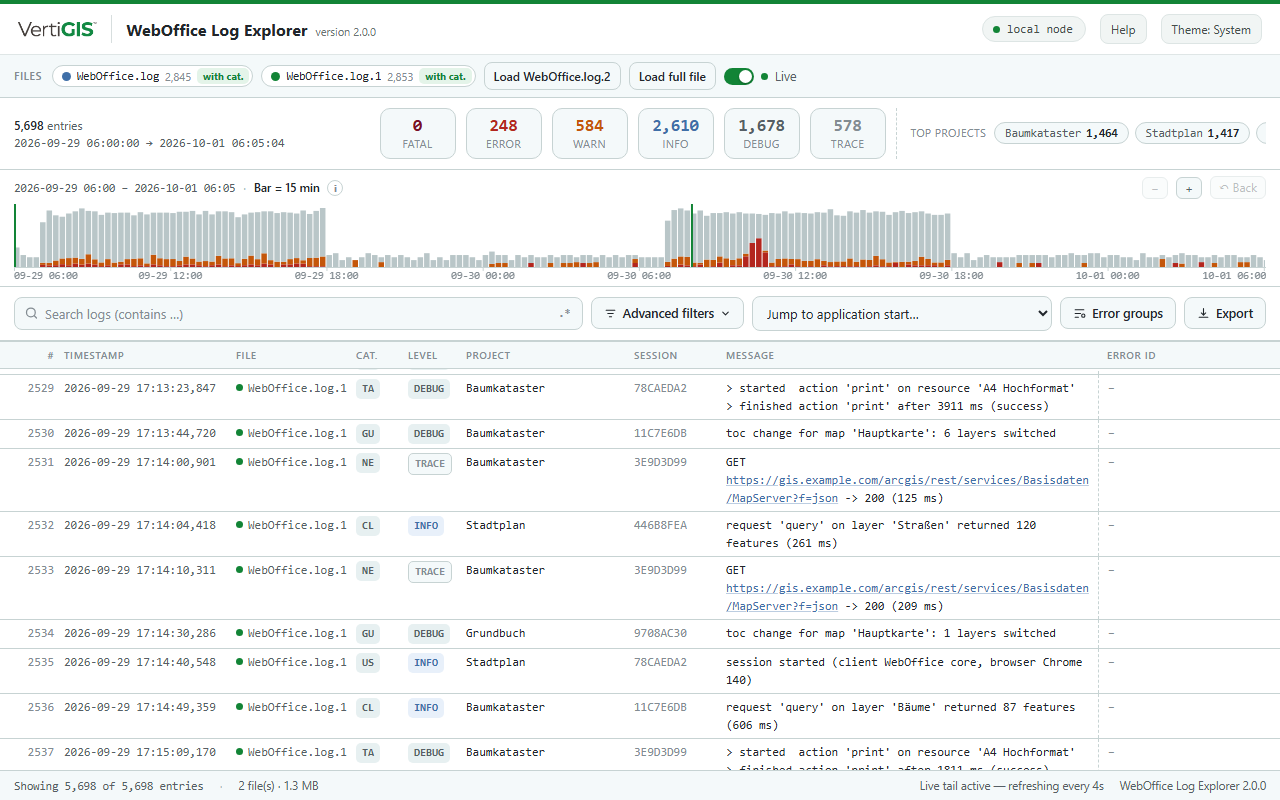1280x800 pixels.
Task: Click the US category badge on row 2535
Action: coord(368,663)
